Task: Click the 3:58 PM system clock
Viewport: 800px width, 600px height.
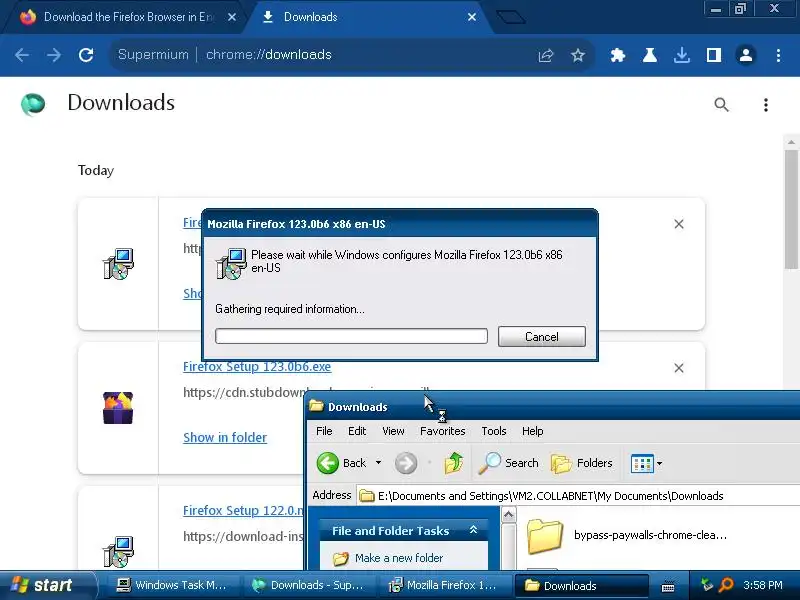Action: coord(763,585)
